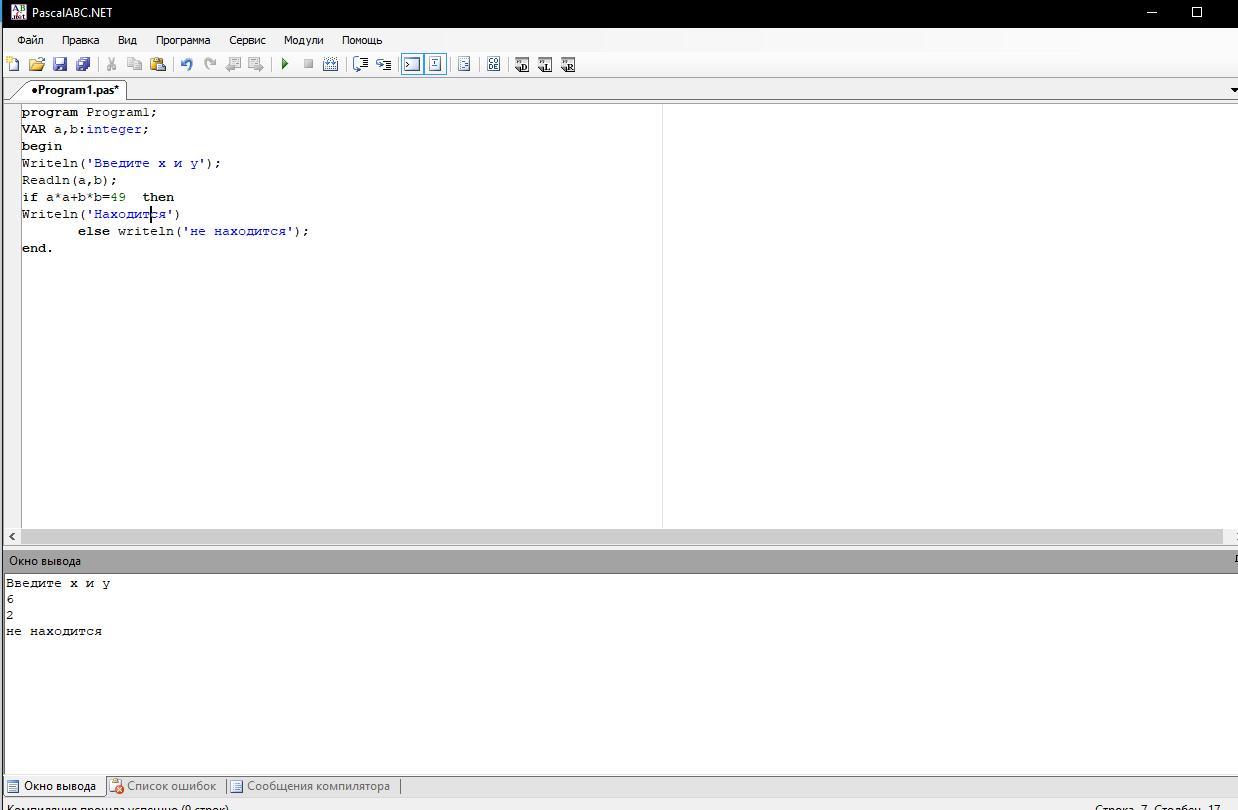Click the Writeln('Находится') line
This screenshot has height=810, width=1238.
tap(101, 214)
